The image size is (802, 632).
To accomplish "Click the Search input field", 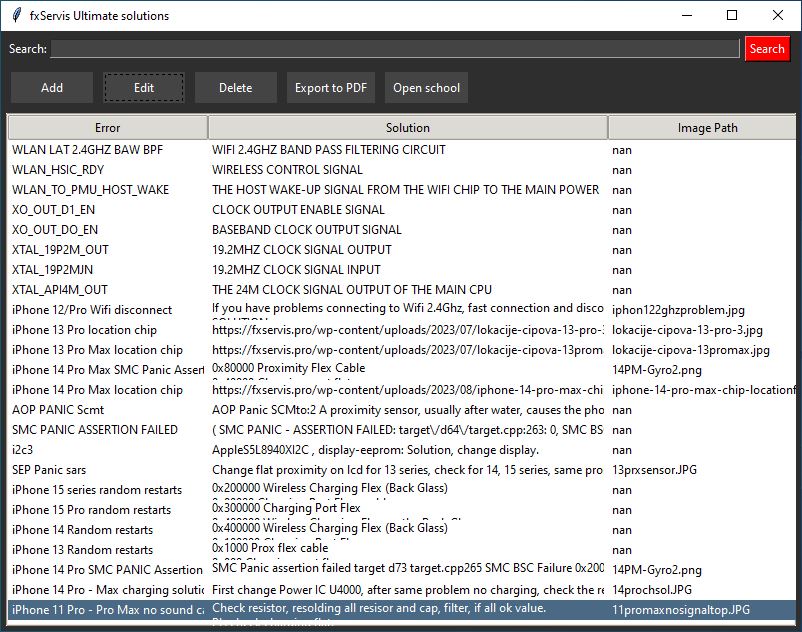I will (395, 49).
